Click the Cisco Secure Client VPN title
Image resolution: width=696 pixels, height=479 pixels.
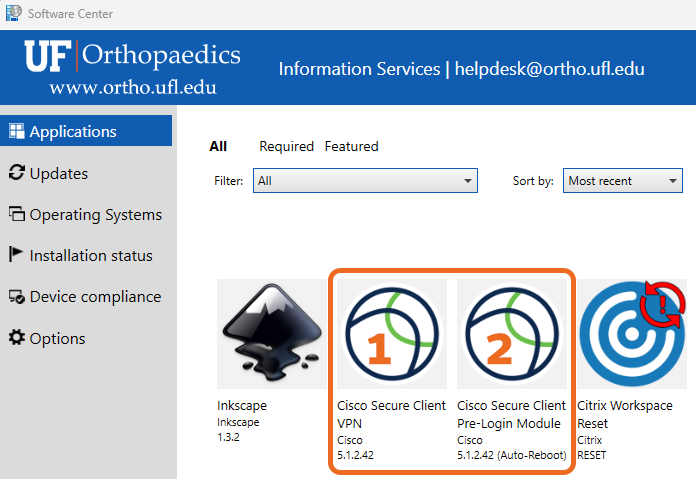(391, 415)
